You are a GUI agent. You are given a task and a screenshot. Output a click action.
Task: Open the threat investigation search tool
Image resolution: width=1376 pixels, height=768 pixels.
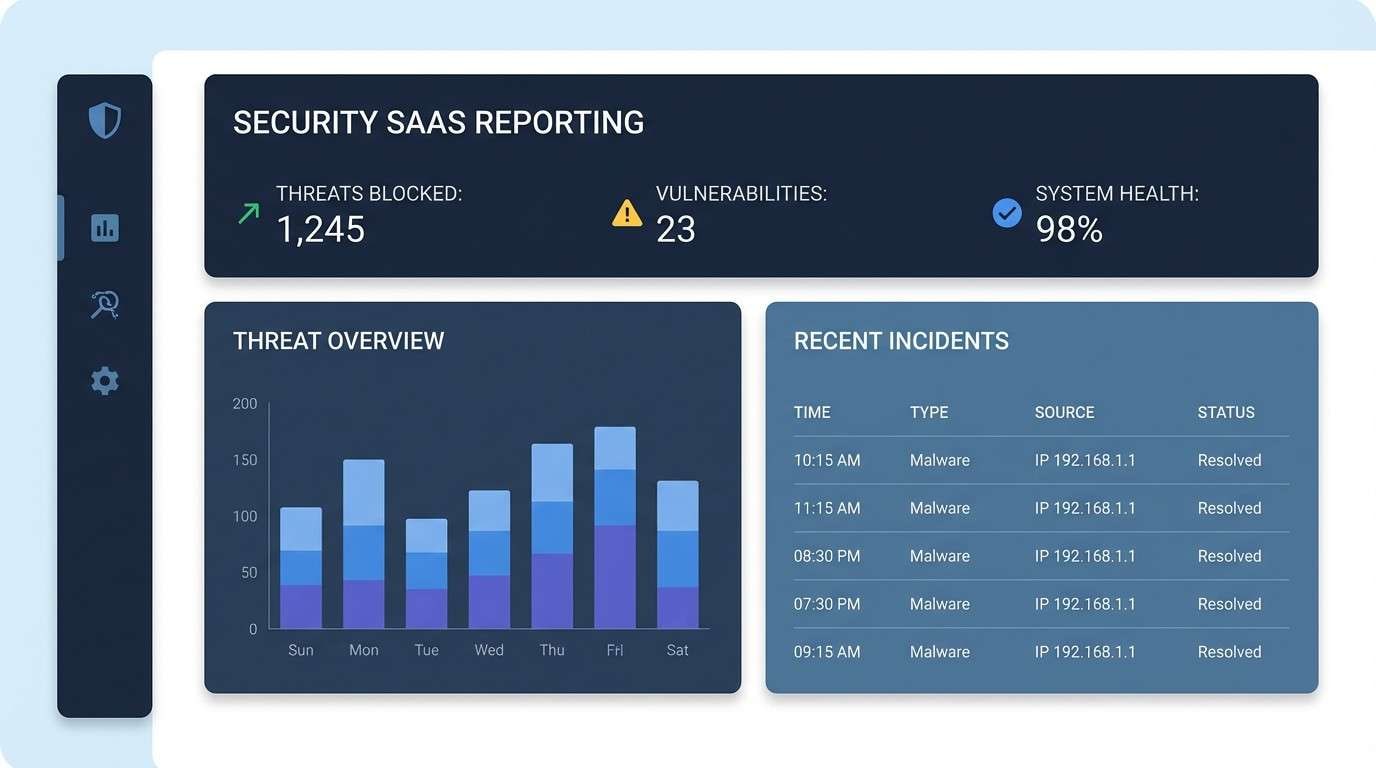click(104, 304)
